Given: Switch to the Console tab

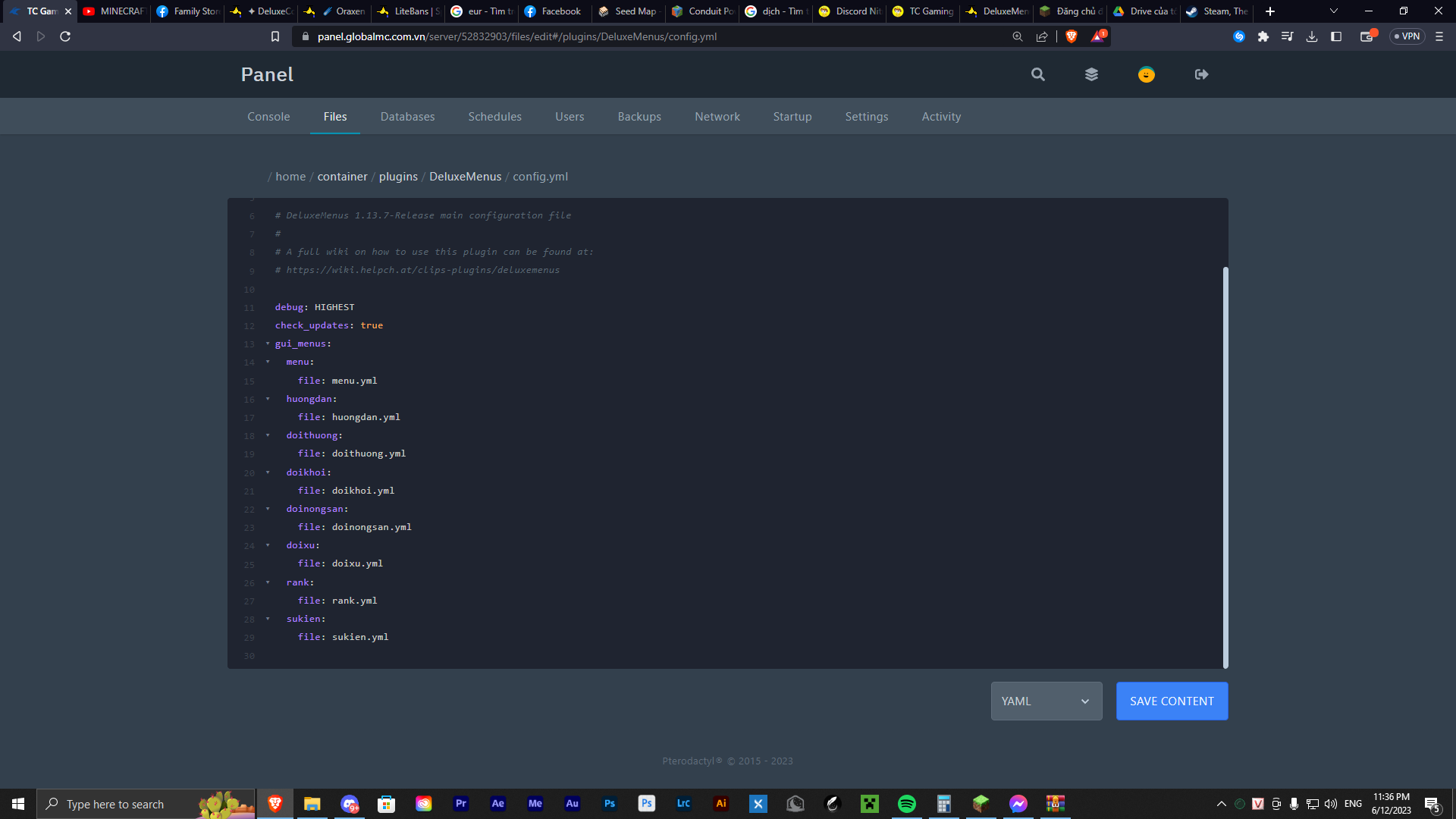Looking at the screenshot, I should click(268, 117).
